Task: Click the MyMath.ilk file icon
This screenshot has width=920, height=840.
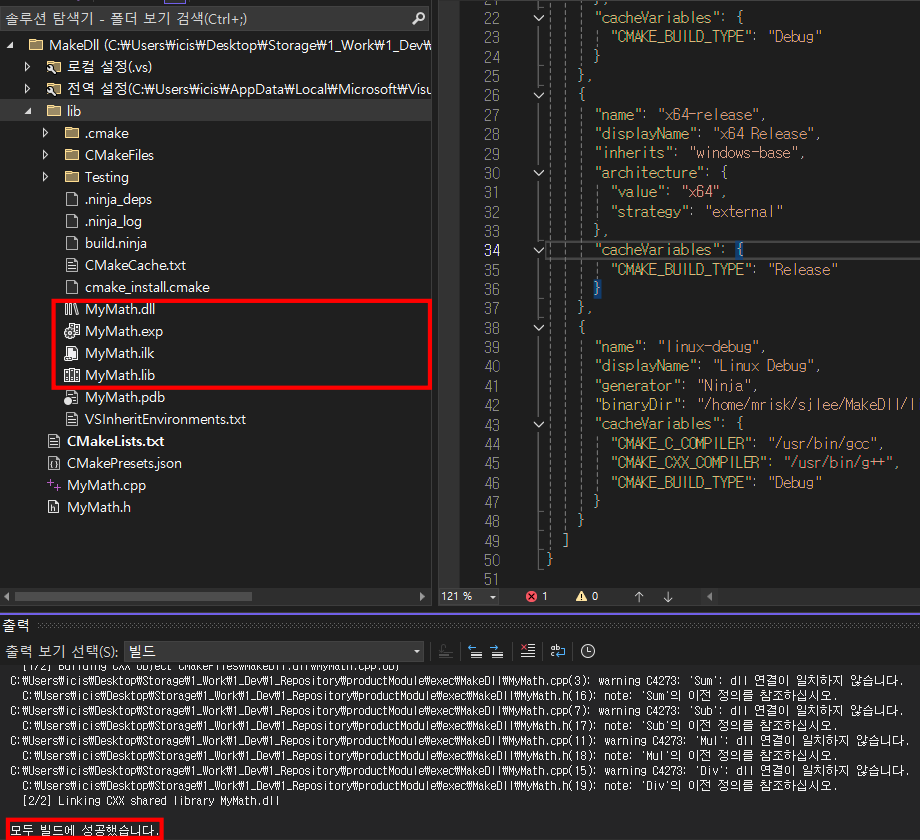Action: [72, 353]
